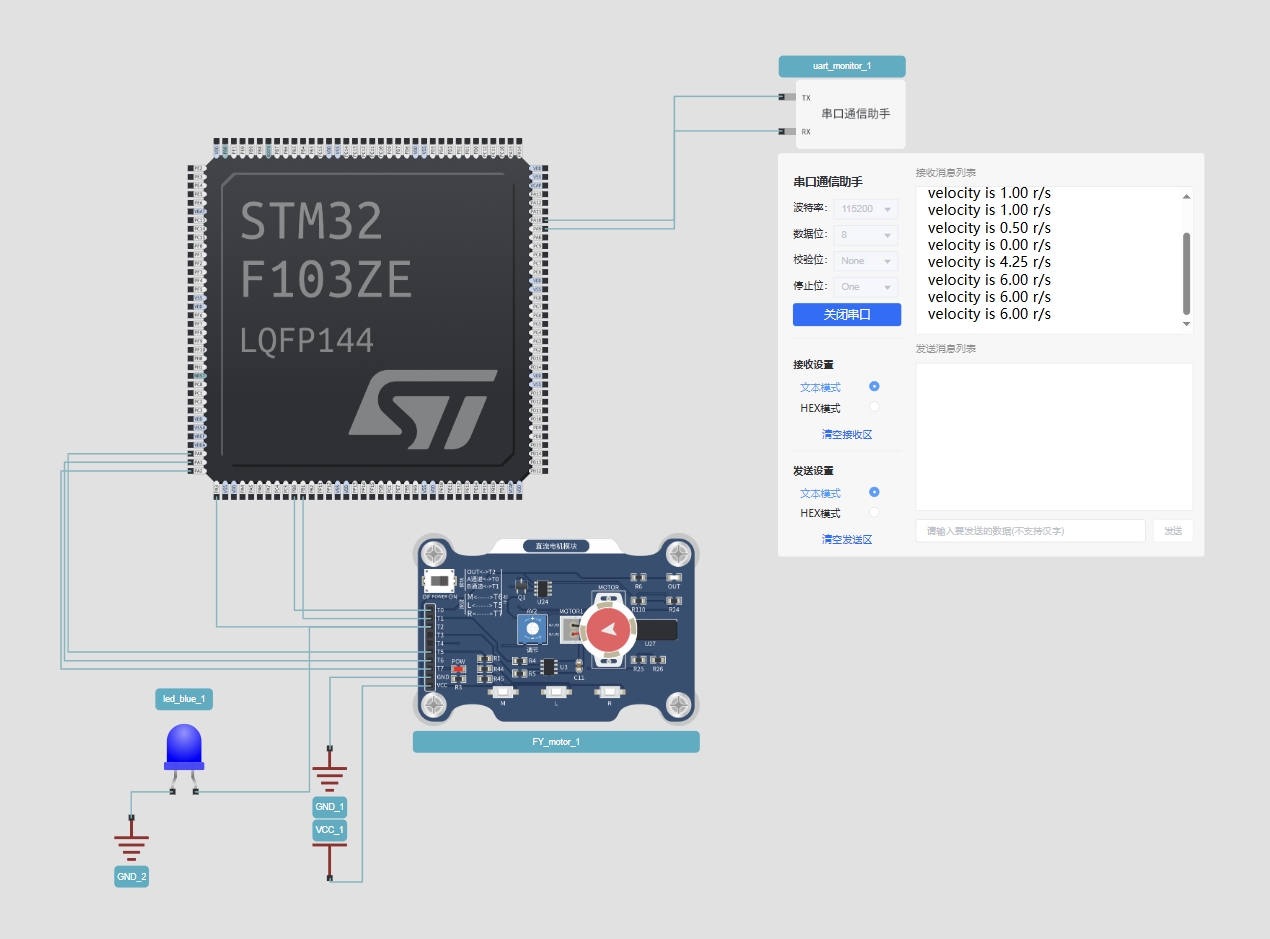The height and width of the screenshot is (939, 1270).
Task: Click the VCC_1 label tag
Action: pos(330,830)
